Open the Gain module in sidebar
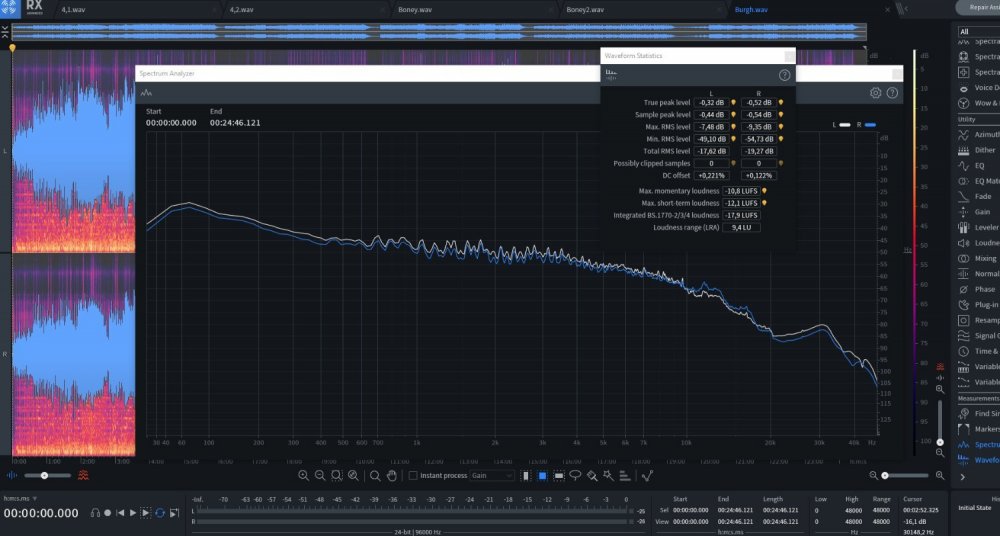 click(978, 212)
